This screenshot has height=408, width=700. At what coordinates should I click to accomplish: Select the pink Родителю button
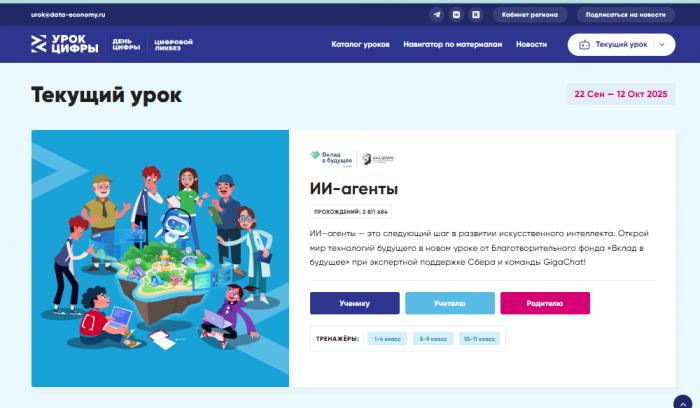[545, 304]
